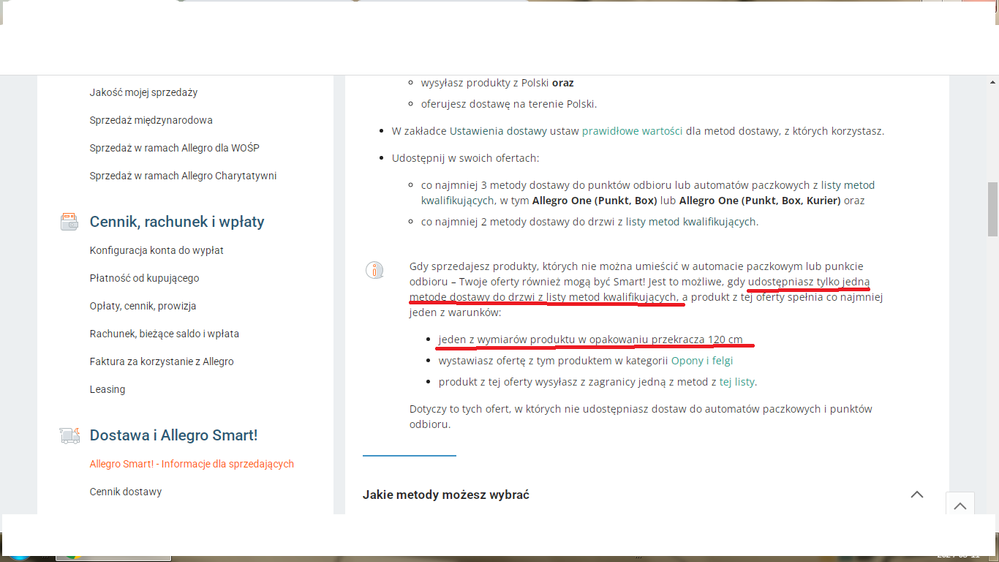This screenshot has height=562, width=999.
Task: Collapse the 'Jakie metody możesz wybrać' section
Action: point(916,495)
